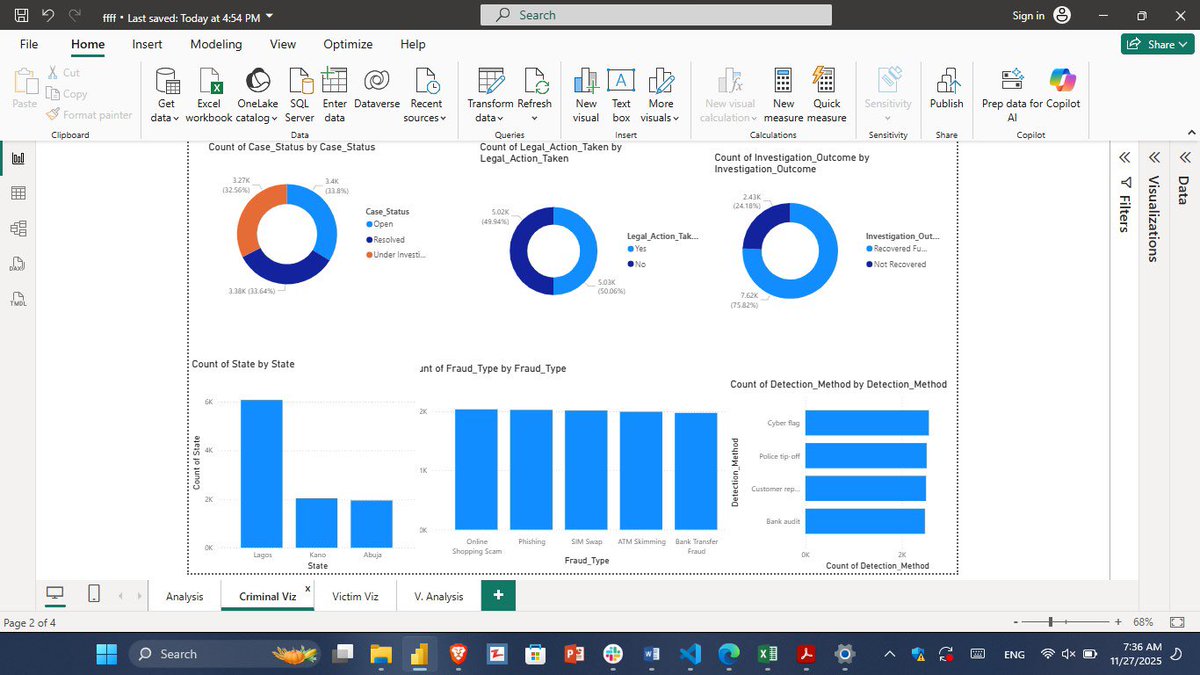
Task: Switch to mobile layout view
Action: (x=93, y=593)
